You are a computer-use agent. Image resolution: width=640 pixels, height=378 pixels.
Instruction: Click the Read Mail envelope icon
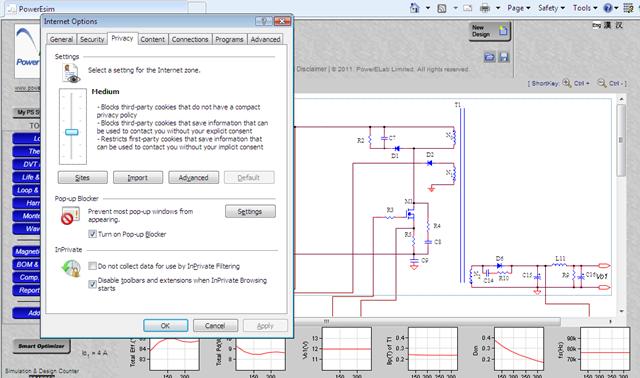coord(468,8)
